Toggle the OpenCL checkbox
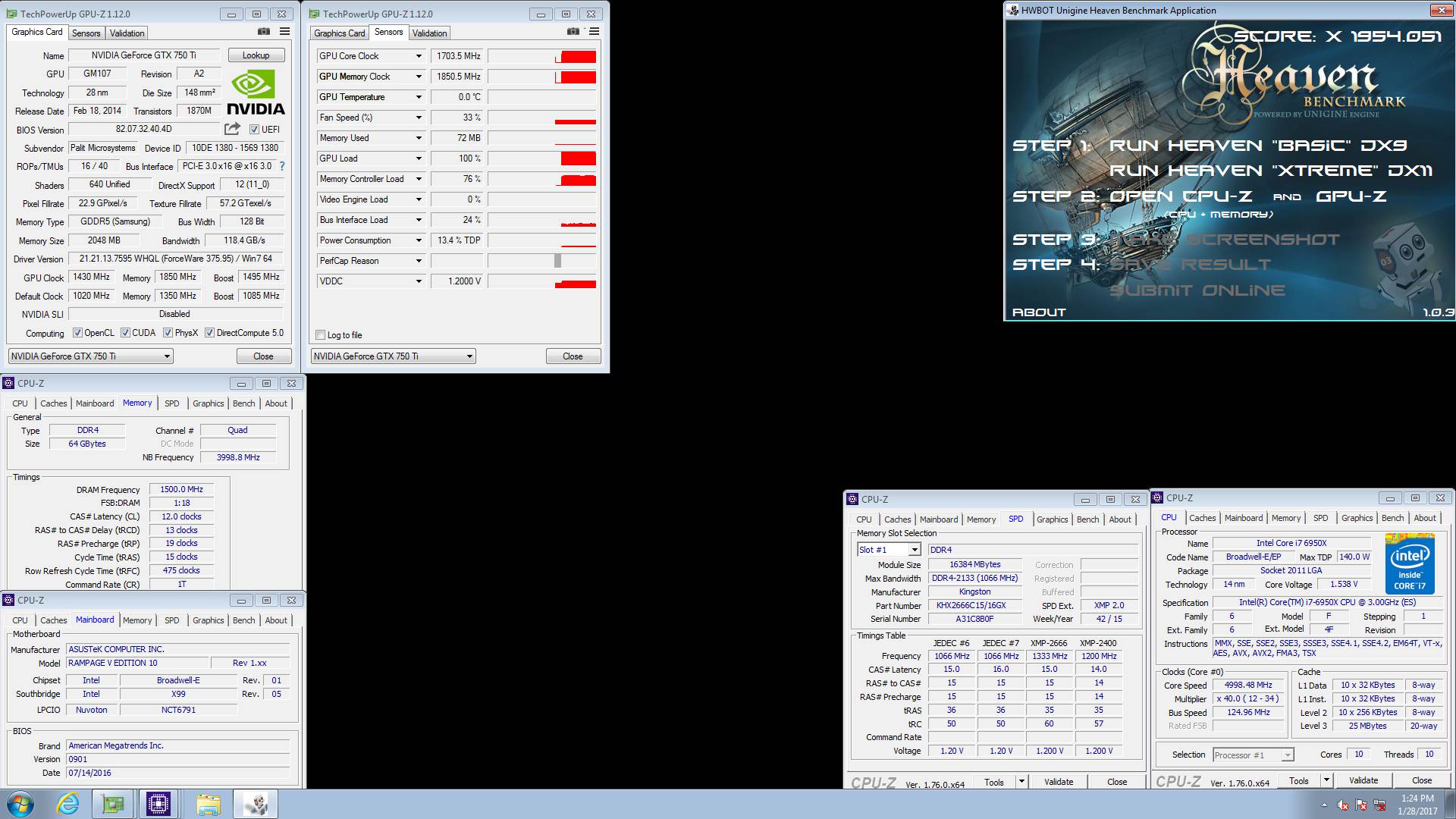Viewport: 1456px width, 819px height. 77,332
